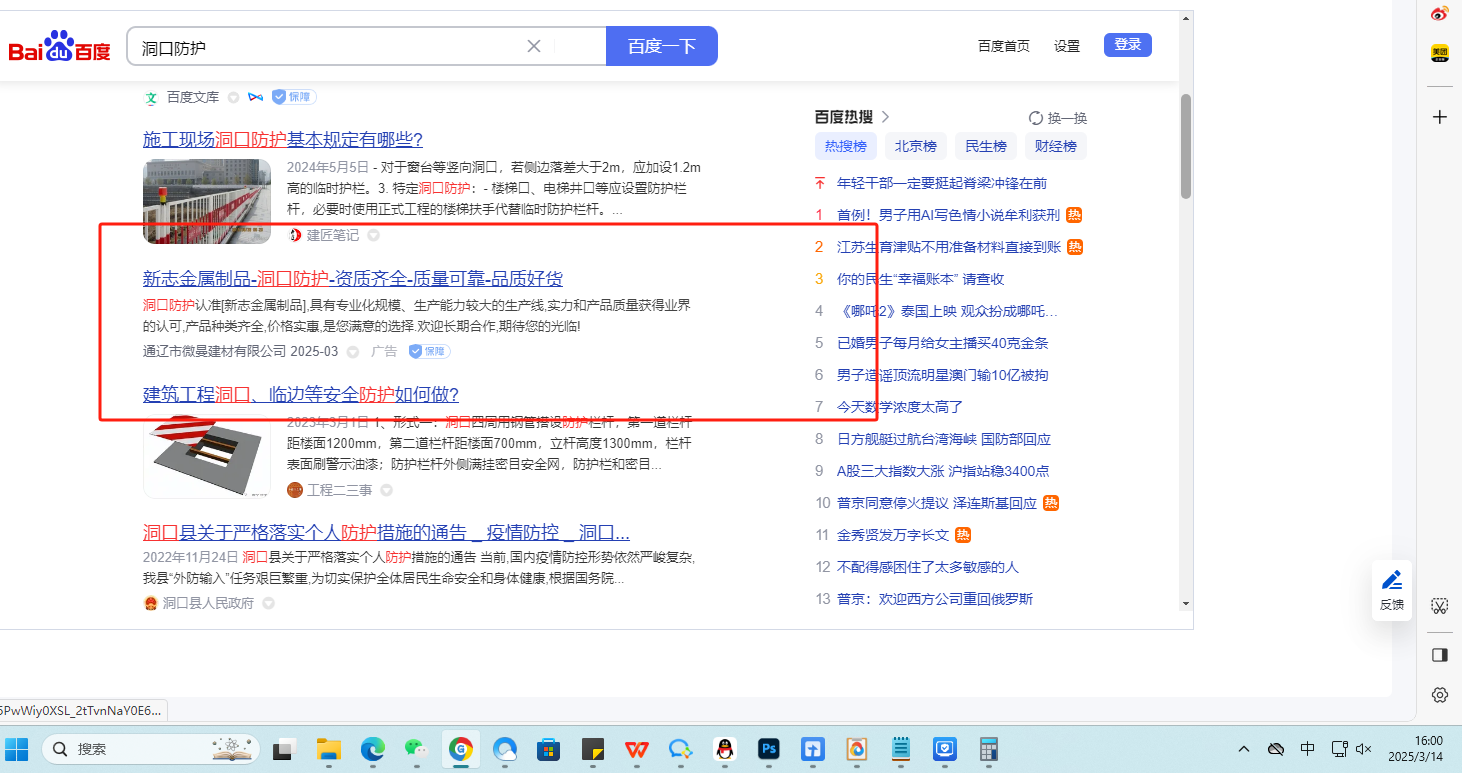Click the 百度一下 search button
This screenshot has width=1462, height=773.
(661, 46)
